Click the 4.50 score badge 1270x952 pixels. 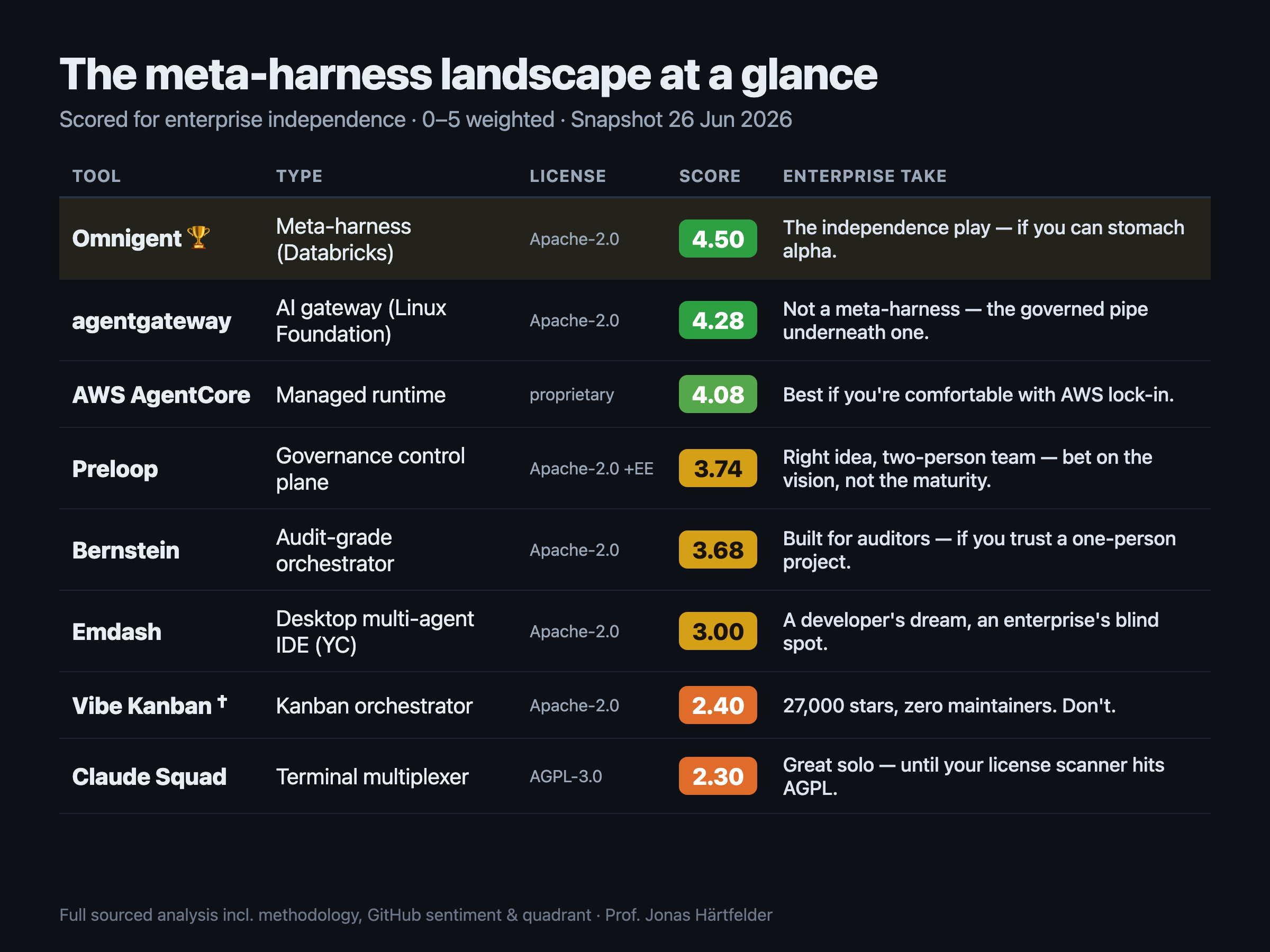[x=718, y=239]
